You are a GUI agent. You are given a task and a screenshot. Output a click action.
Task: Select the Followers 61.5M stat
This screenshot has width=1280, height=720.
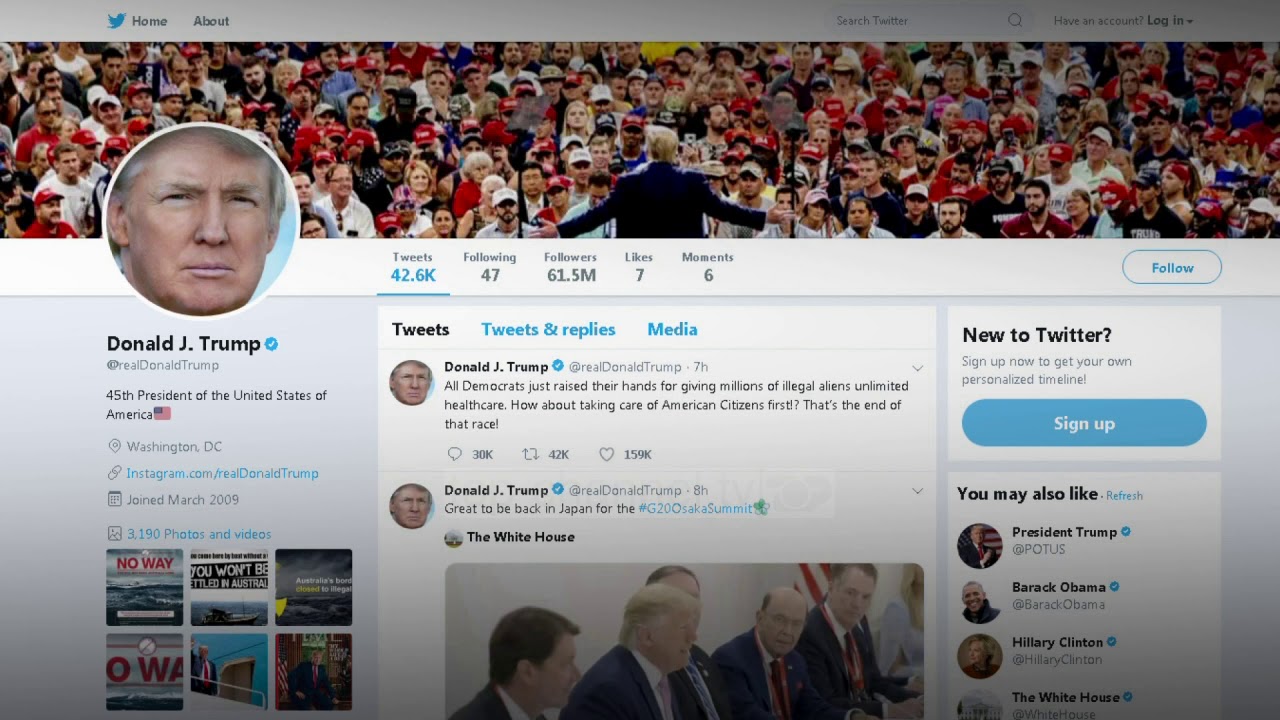tap(570, 267)
